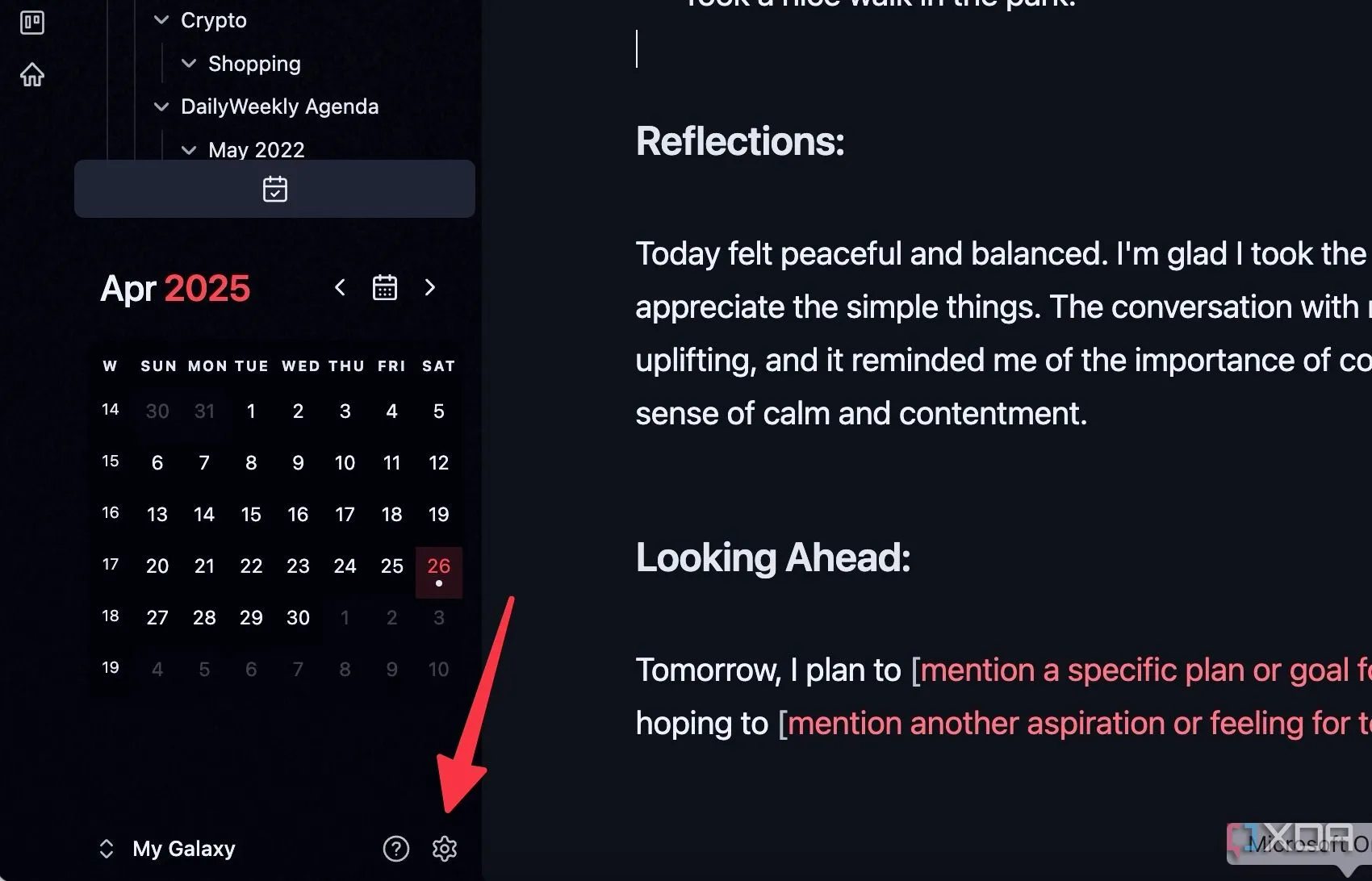Select April 30 in calendar
Viewport: 1372px width, 881px height.
(298, 618)
